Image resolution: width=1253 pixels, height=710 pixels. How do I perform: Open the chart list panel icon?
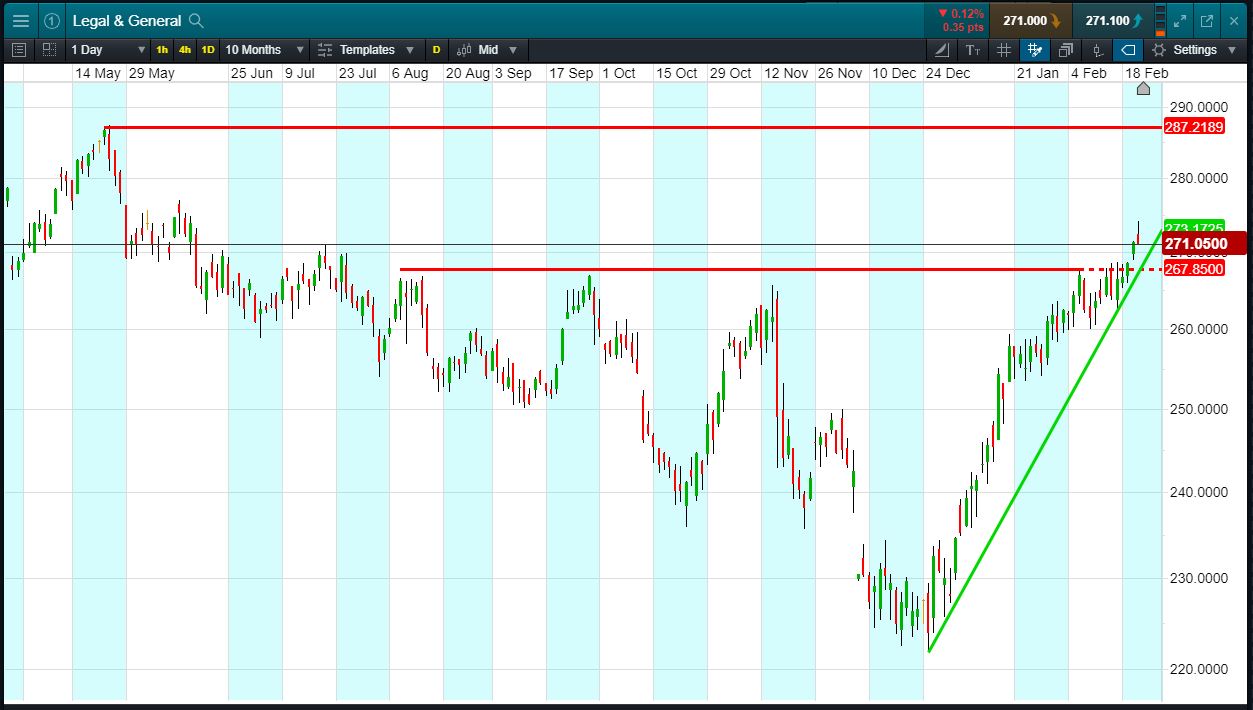(19, 49)
